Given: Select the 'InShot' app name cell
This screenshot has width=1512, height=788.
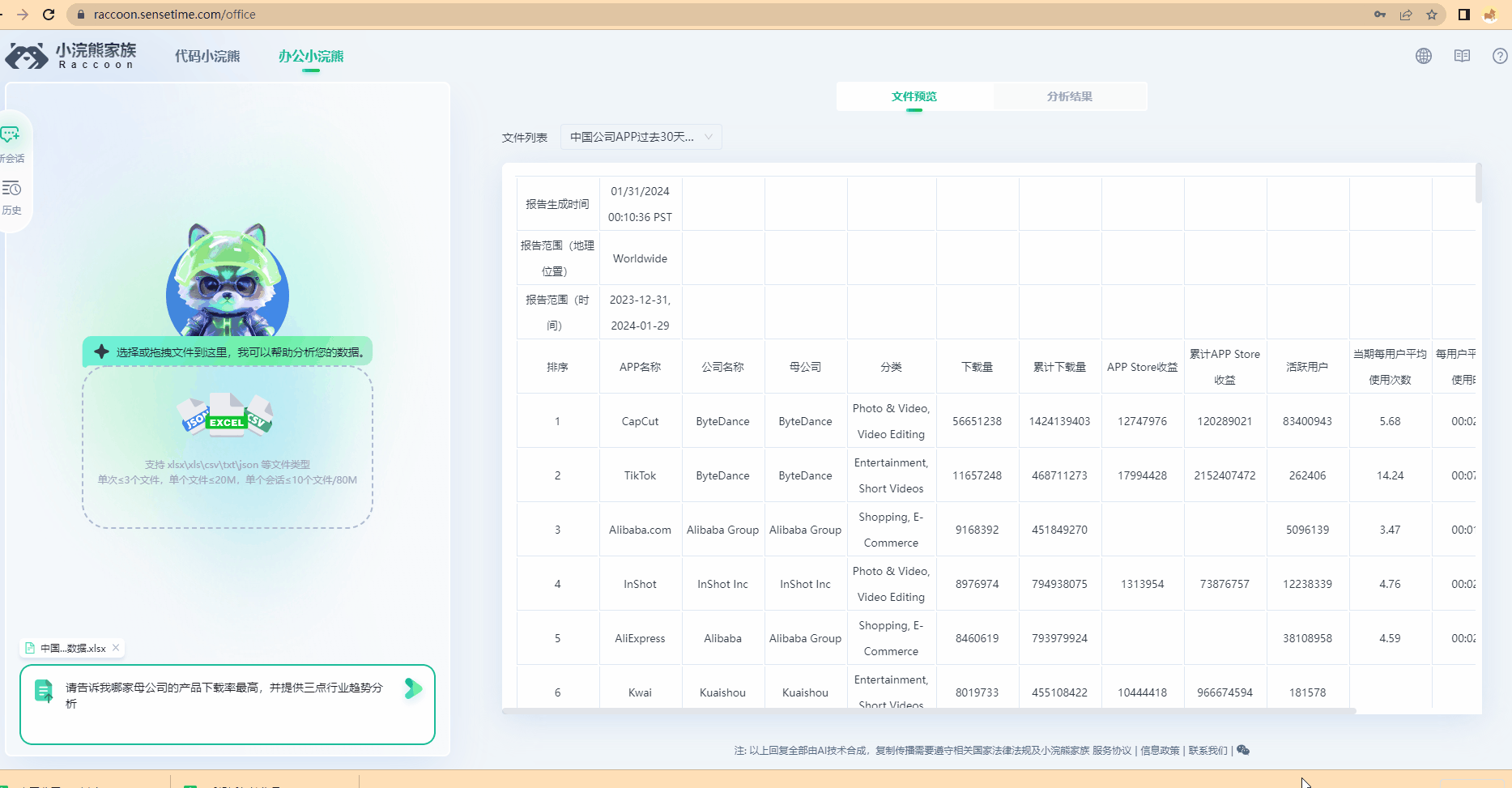Looking at the screenshot, I should pos(640,584).
